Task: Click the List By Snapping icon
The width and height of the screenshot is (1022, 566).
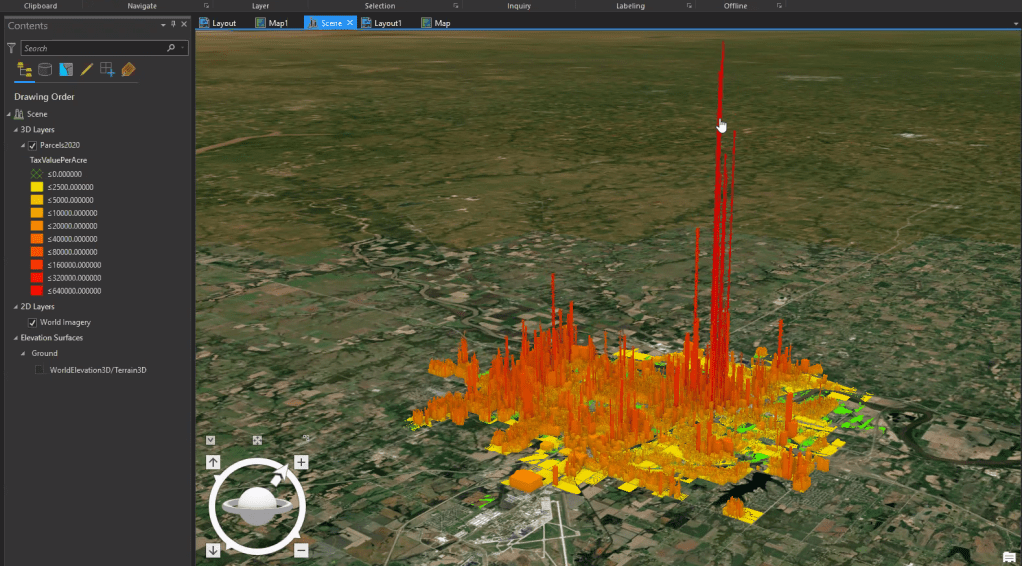Action: pos(107,70)
